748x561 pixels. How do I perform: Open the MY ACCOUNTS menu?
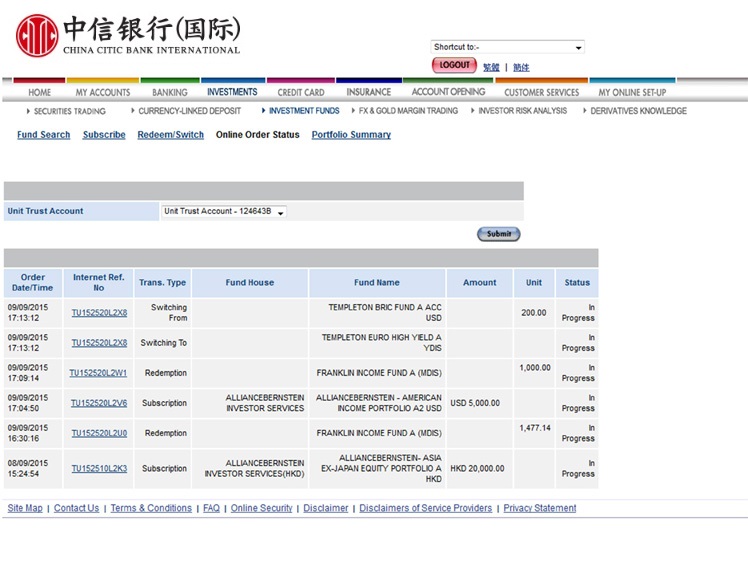(x=103, y=92)
